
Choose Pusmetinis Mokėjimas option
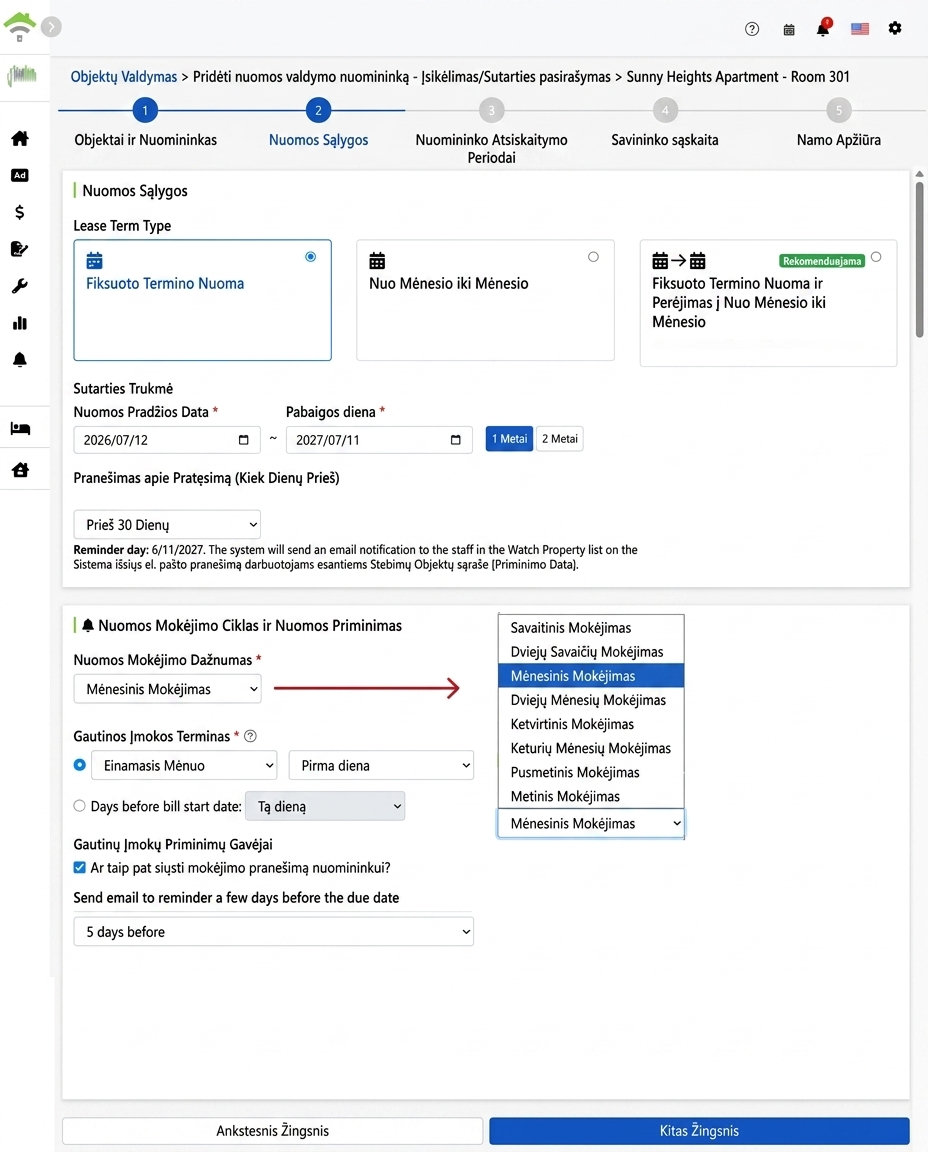pyautogui.click(x=591, y=773)
